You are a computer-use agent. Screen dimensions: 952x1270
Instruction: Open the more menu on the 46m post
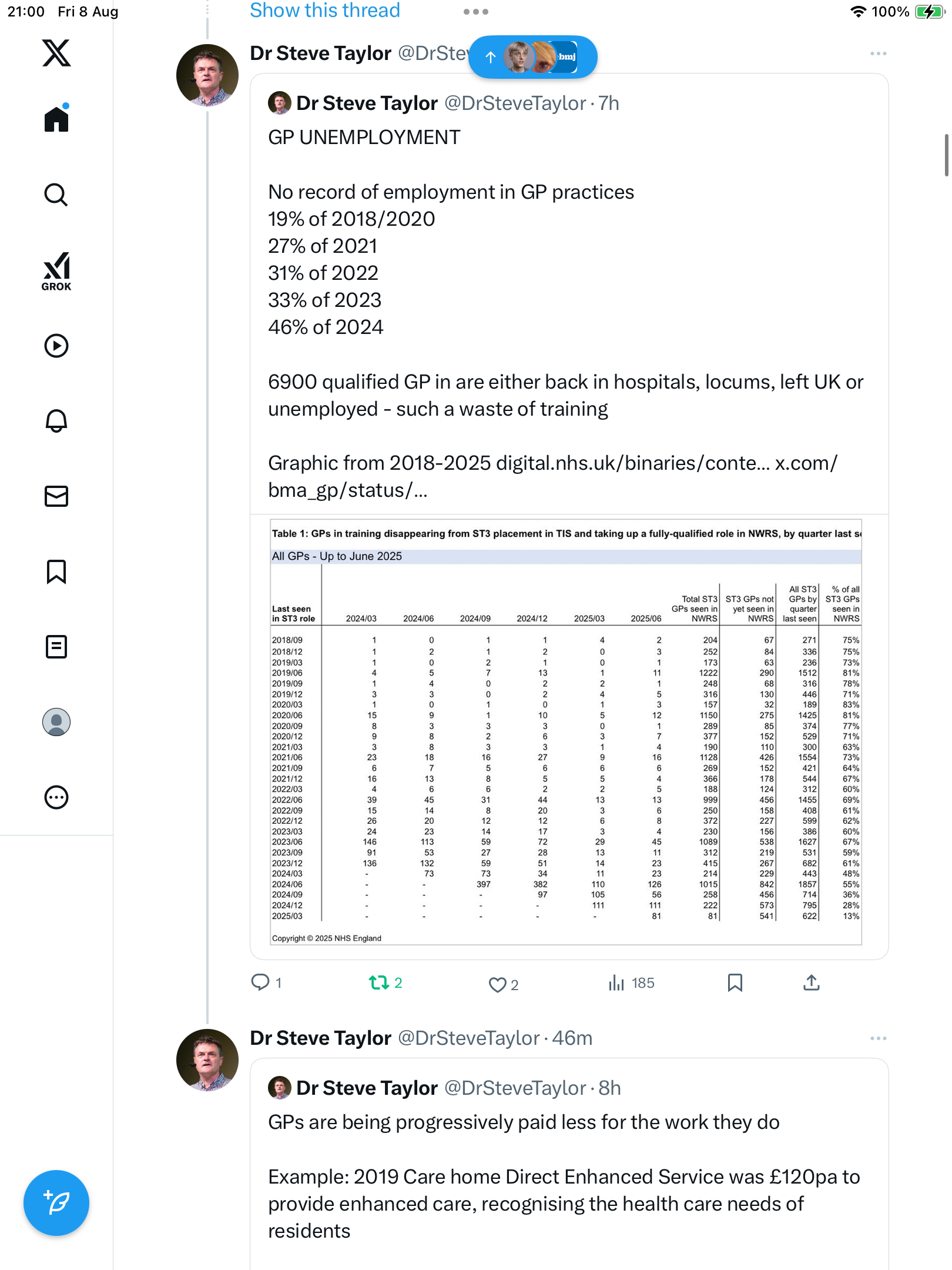pyautogui.click(x=878, y=1038)
